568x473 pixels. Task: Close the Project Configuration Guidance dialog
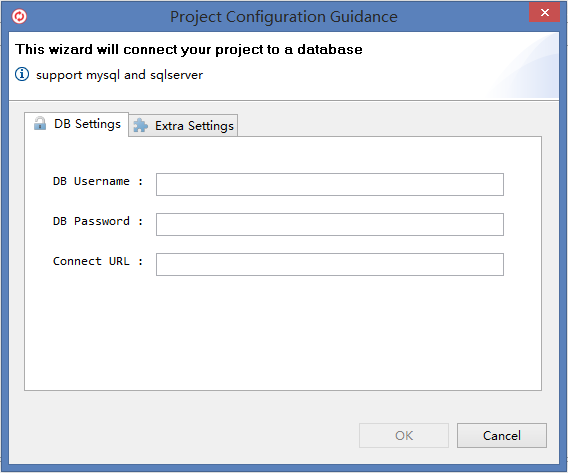(x=544, y=13)
